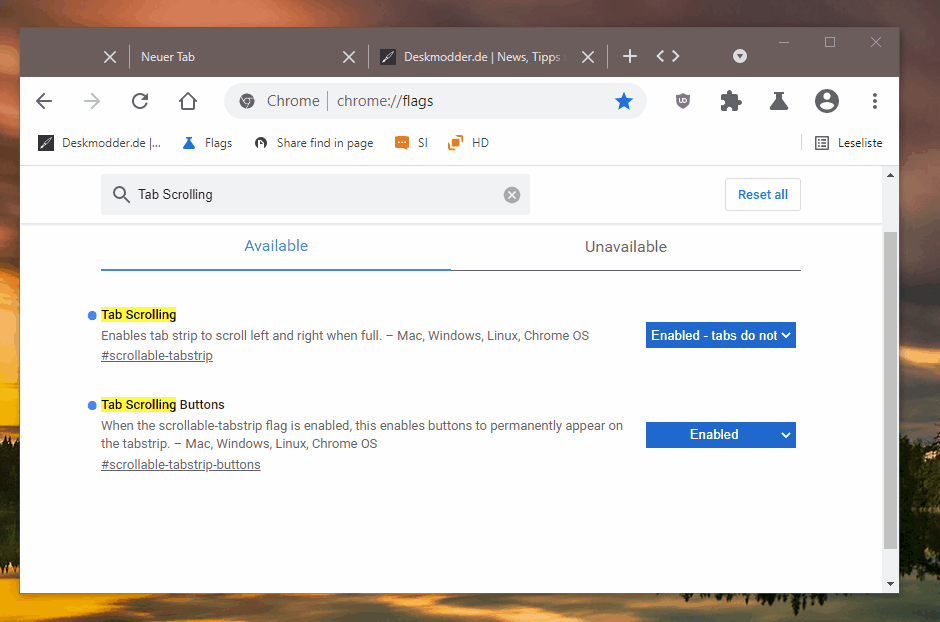Close the leftmost partially hidden tab
940x622 pixels.
tap(110, 57)
